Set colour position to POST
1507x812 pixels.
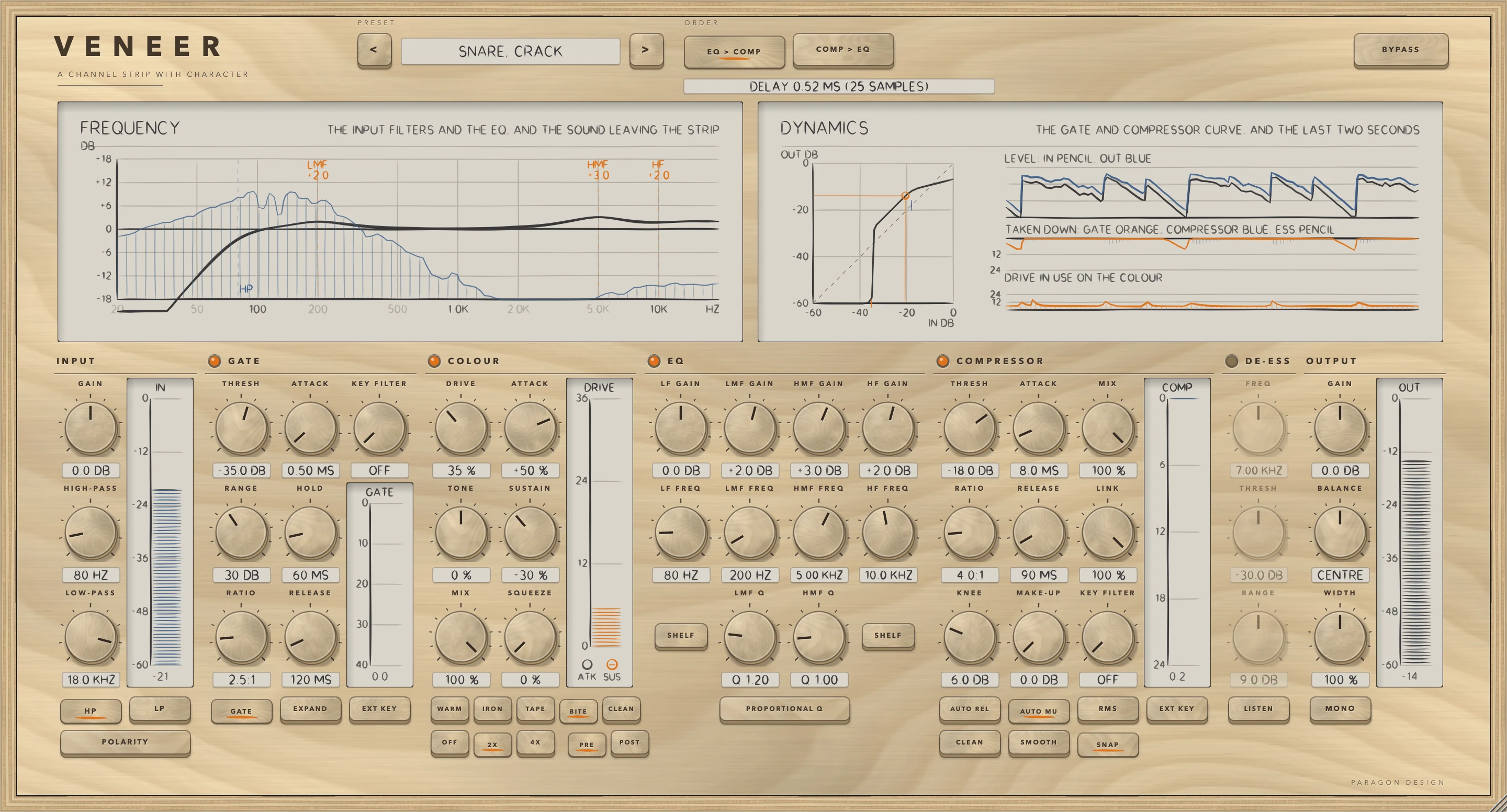[629, 743]
